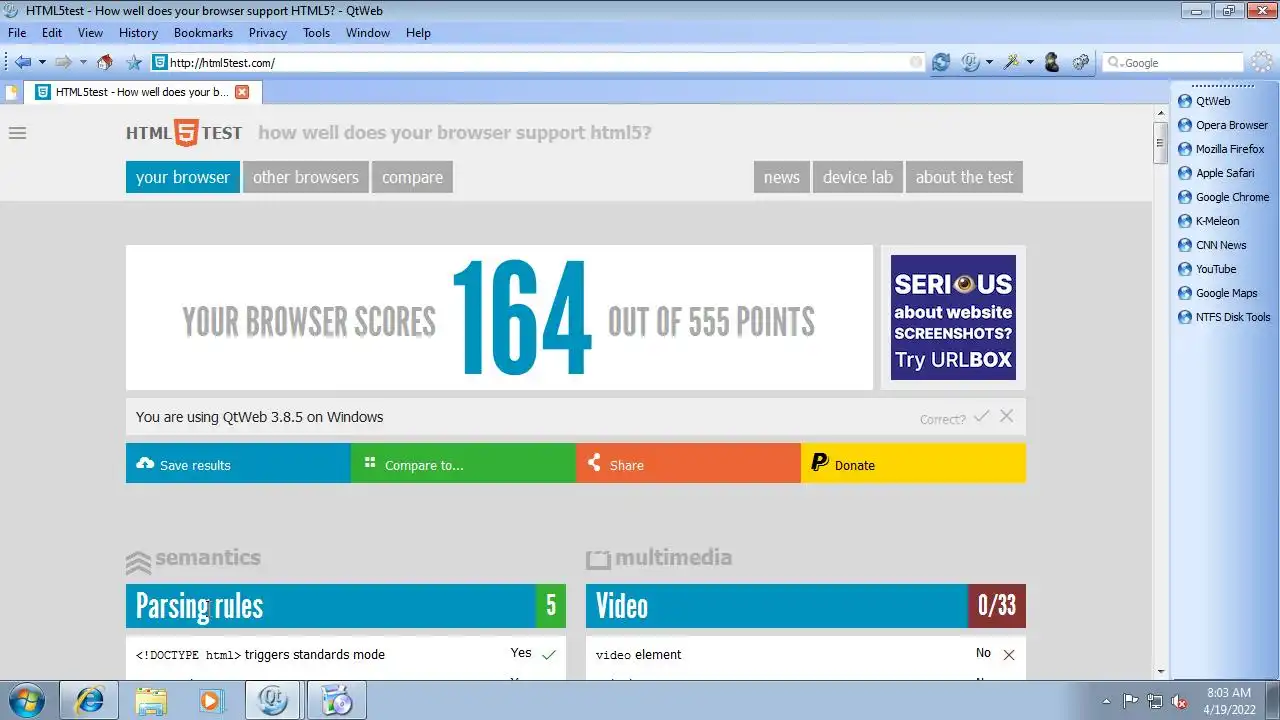Open the Bookmarks menu
1280x720 pixels.
coord(203,32)
